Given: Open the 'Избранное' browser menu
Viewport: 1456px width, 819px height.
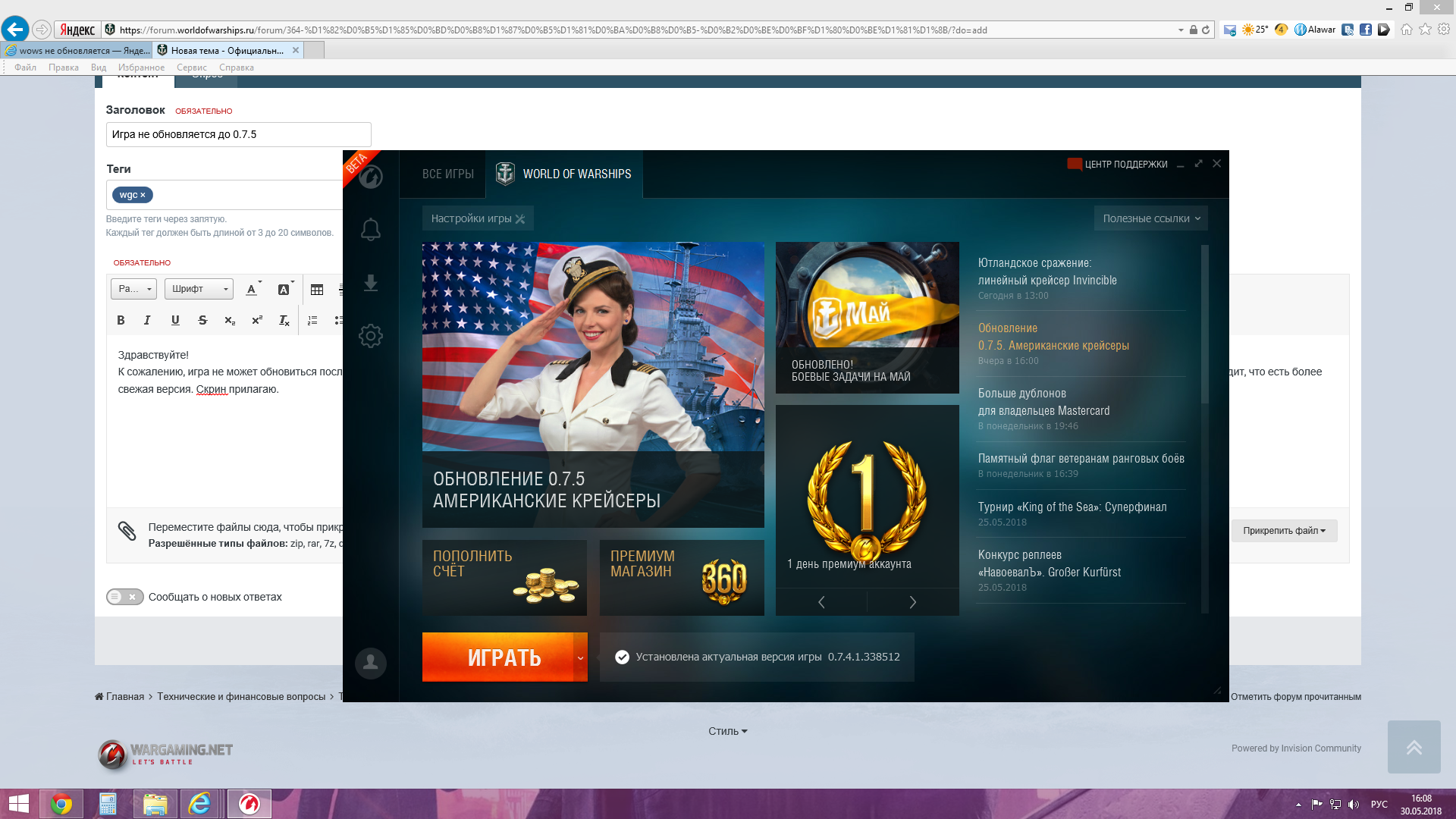Looking at the screenshot, I should click(x=141, y=67).
